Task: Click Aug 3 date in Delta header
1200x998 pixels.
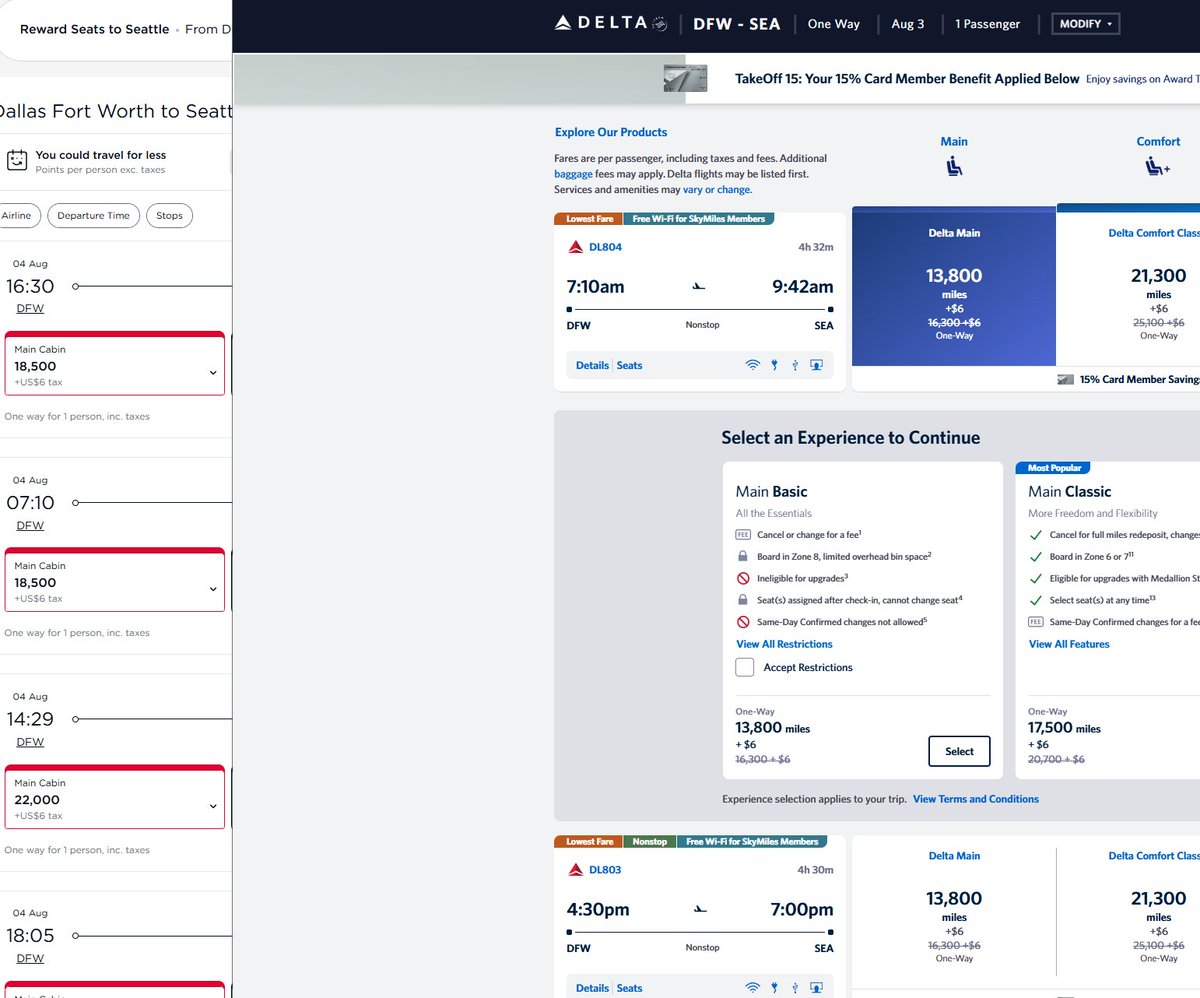Action: coord(908,24)
